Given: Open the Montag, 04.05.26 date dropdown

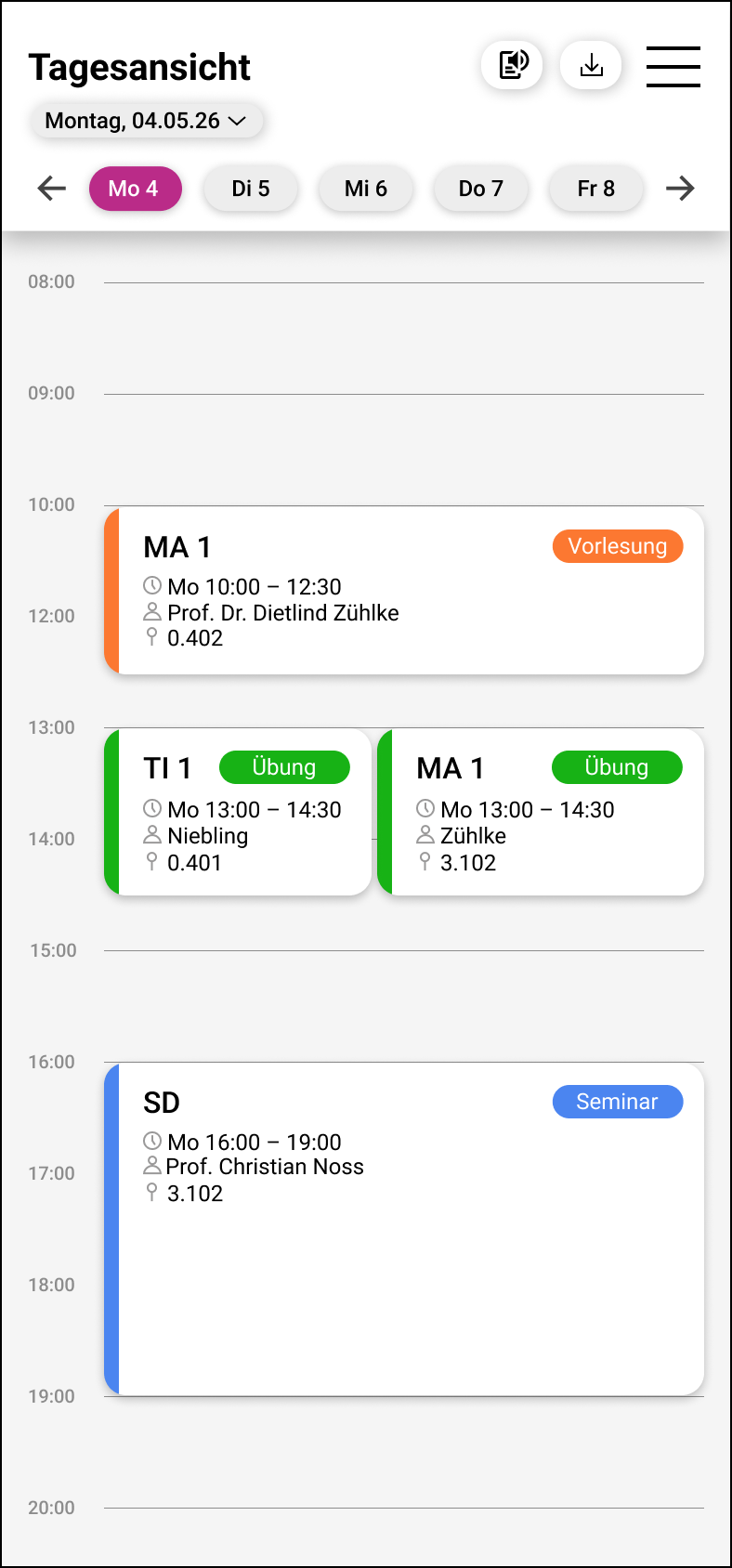Looking at the screenshot, I should (147, 121).
